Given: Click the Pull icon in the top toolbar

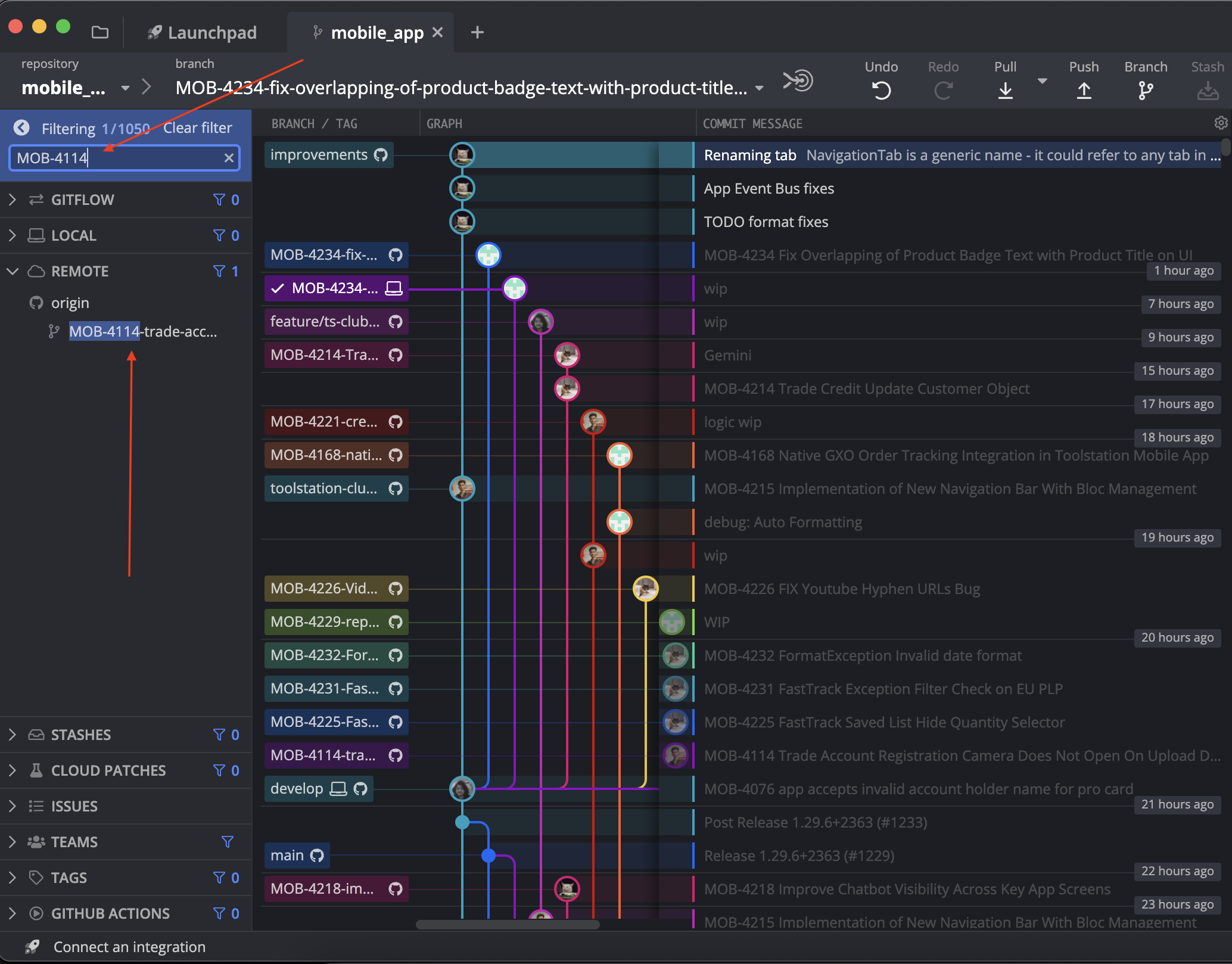Looking at the screenshot, I should (x=1005, y=91).
